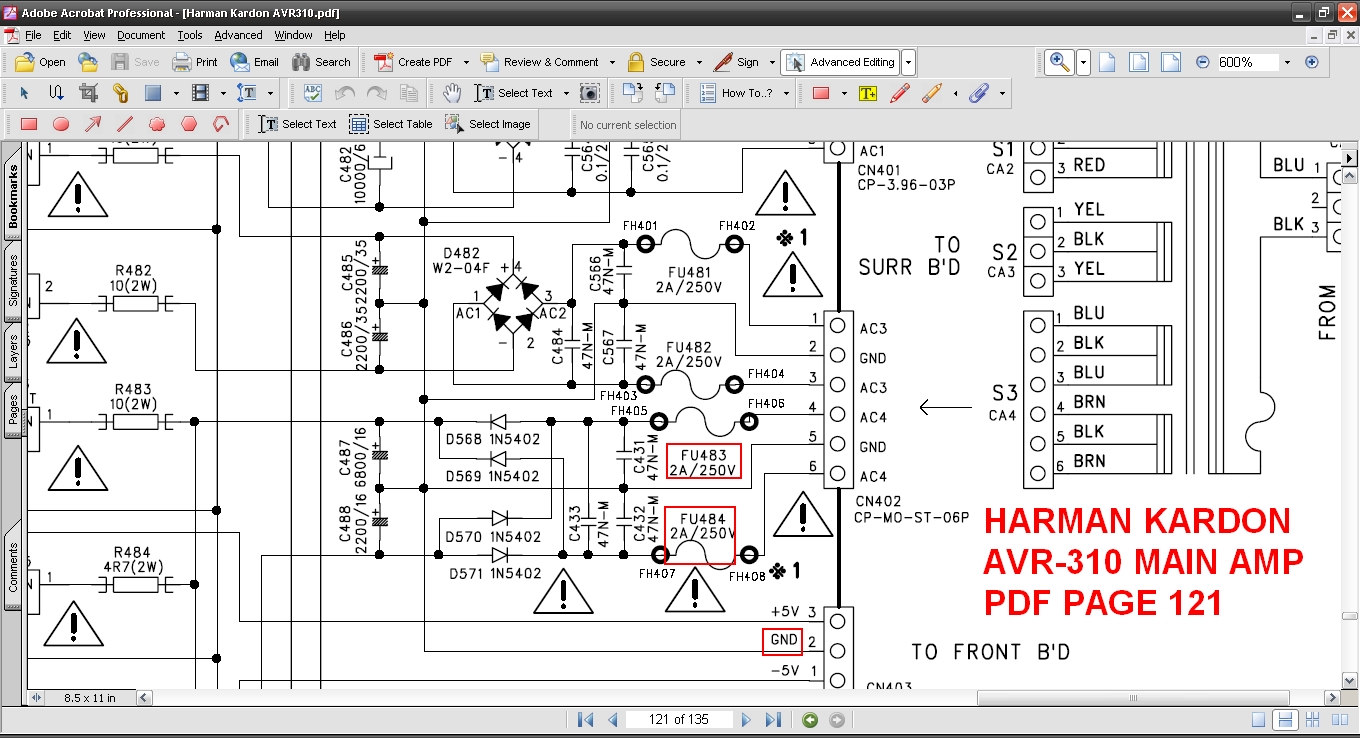
Task: Choose the Arrow drawing tool
Action: [93, 125]
